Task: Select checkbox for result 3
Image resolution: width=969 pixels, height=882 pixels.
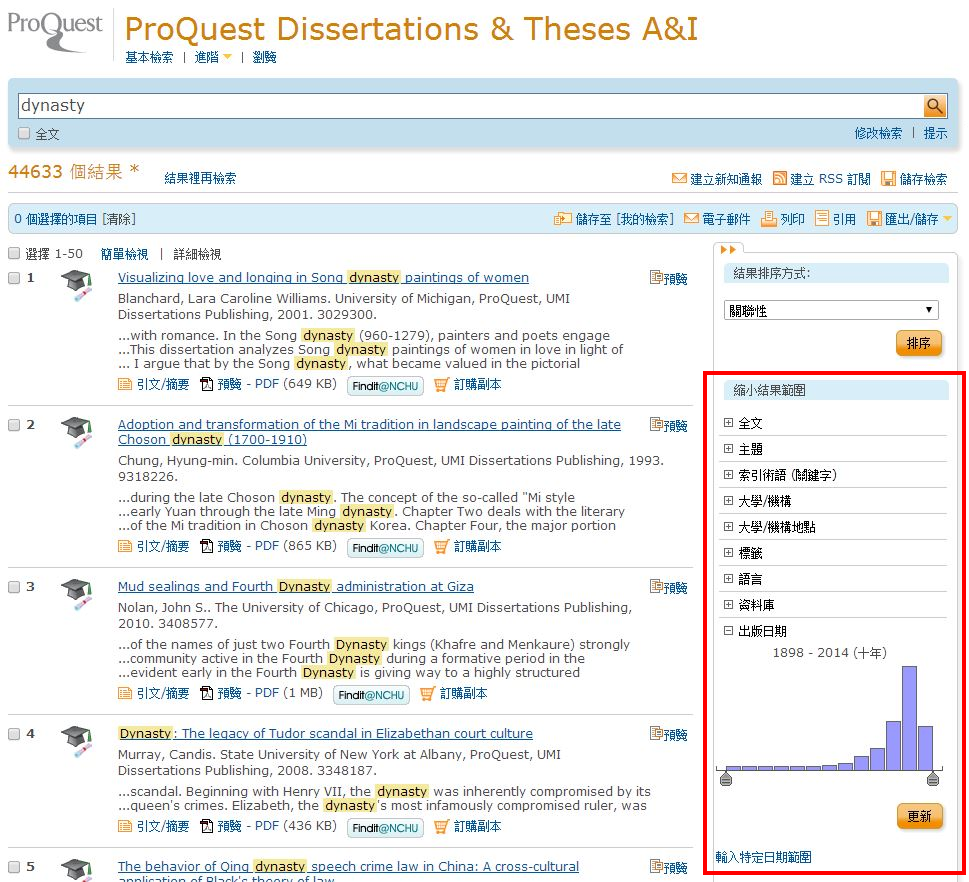Action: (14, 587)
